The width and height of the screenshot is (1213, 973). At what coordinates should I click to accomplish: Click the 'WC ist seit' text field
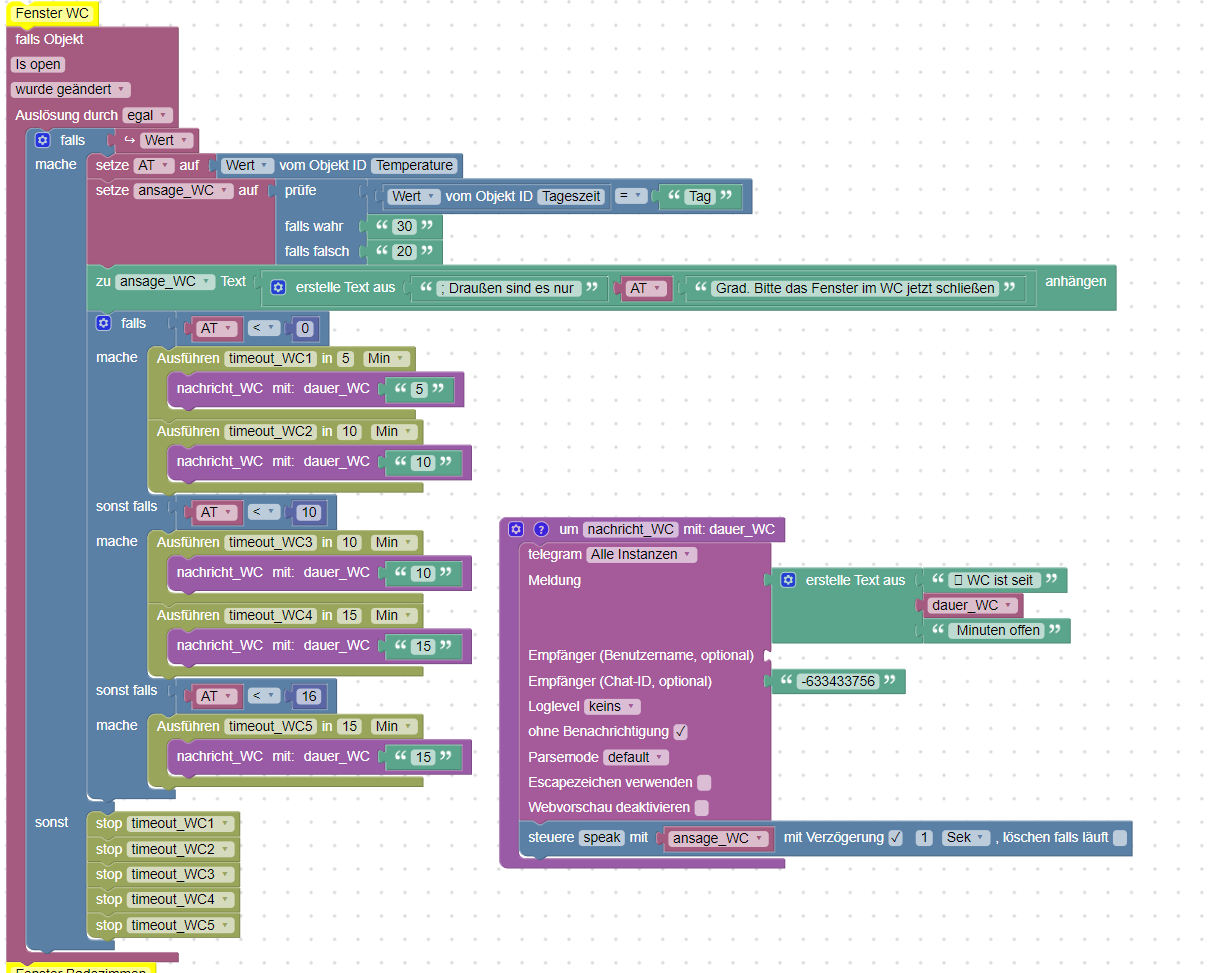[993, 580]
